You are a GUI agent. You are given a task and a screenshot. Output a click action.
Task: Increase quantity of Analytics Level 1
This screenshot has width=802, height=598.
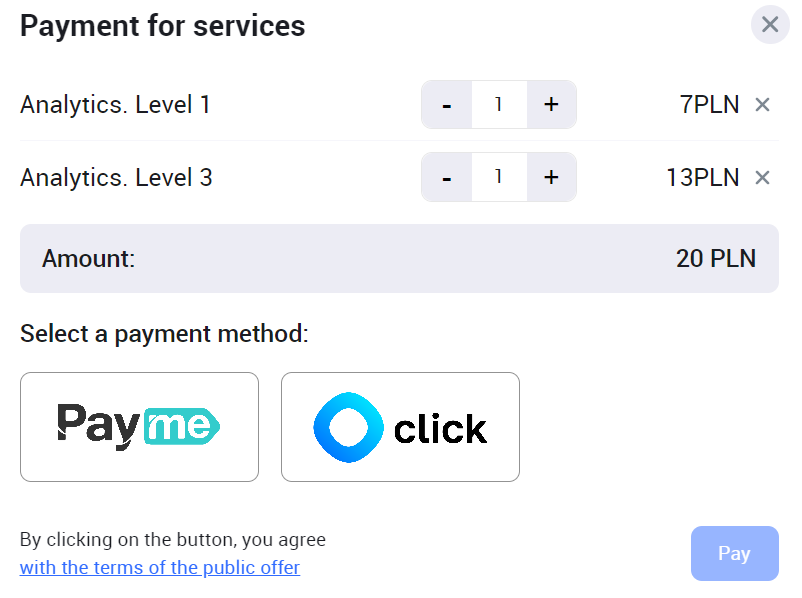point(551,105)
